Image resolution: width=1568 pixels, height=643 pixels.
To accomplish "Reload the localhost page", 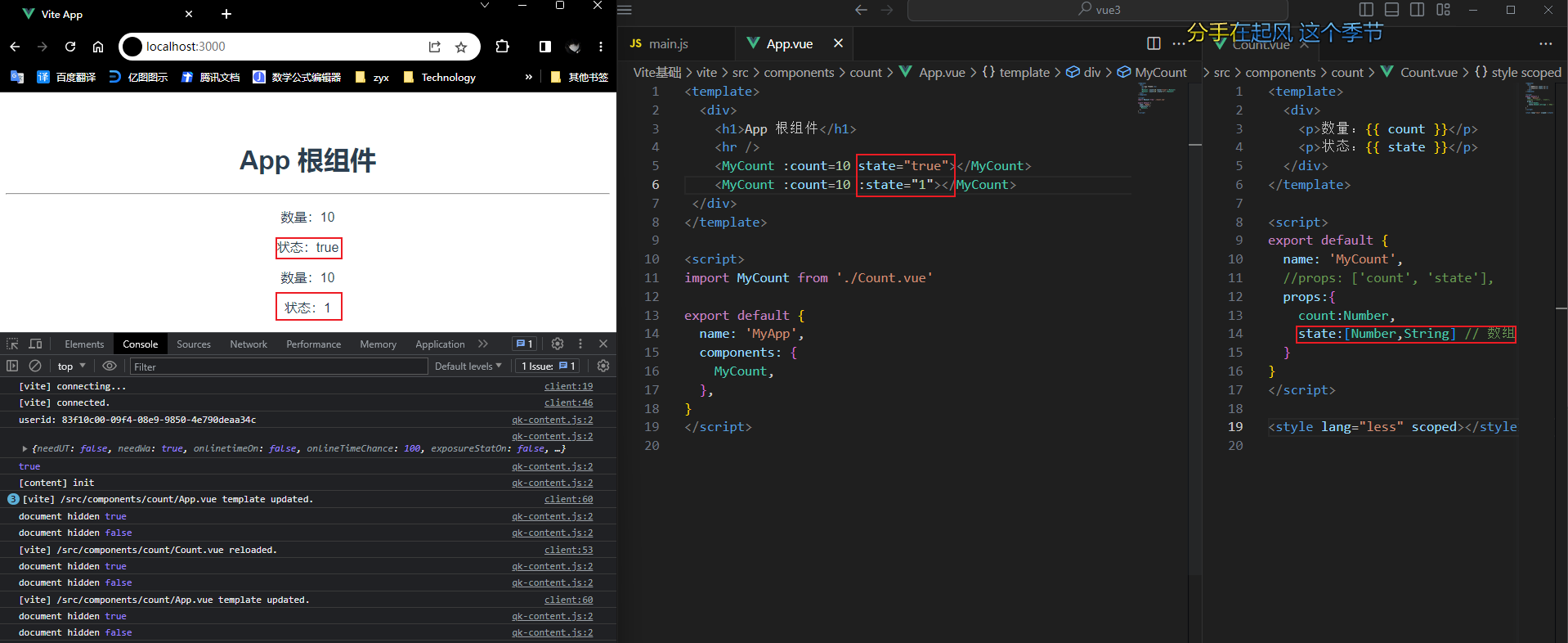I will click(70, 47).
